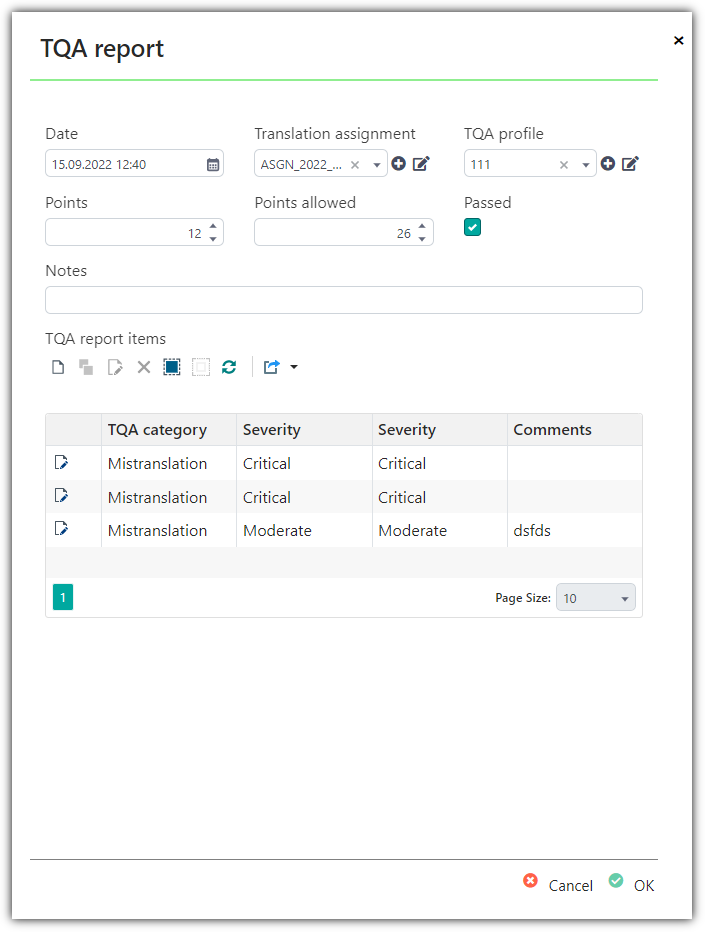705x932 pixels.
Task: Increase Points value with up arrow
Action: [213, 226]
